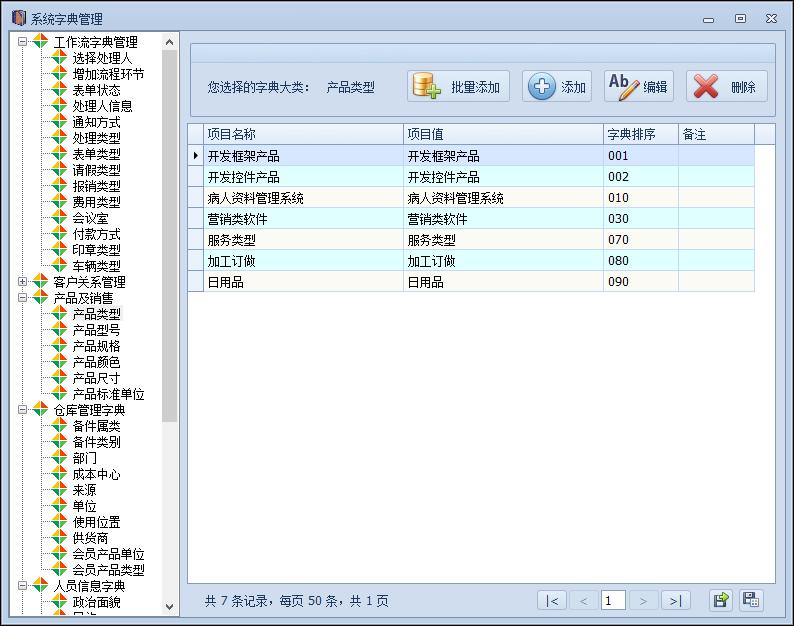Click the 备注 column header

point(717,134)
